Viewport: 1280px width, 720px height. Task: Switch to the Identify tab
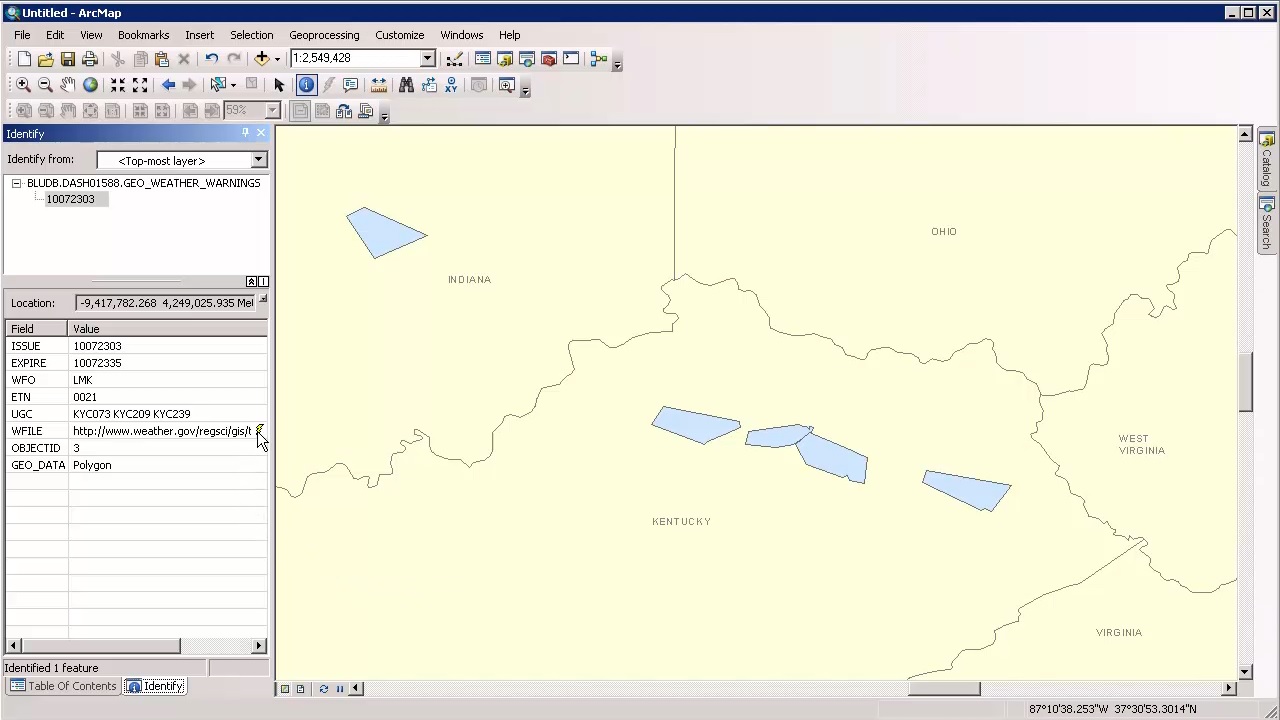coord(154,686)
